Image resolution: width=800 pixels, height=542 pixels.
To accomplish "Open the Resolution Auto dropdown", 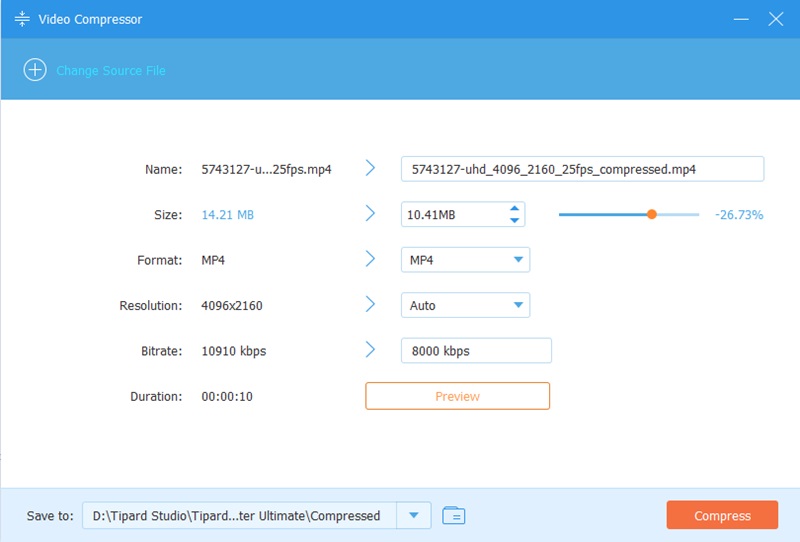I will [465, 305].
